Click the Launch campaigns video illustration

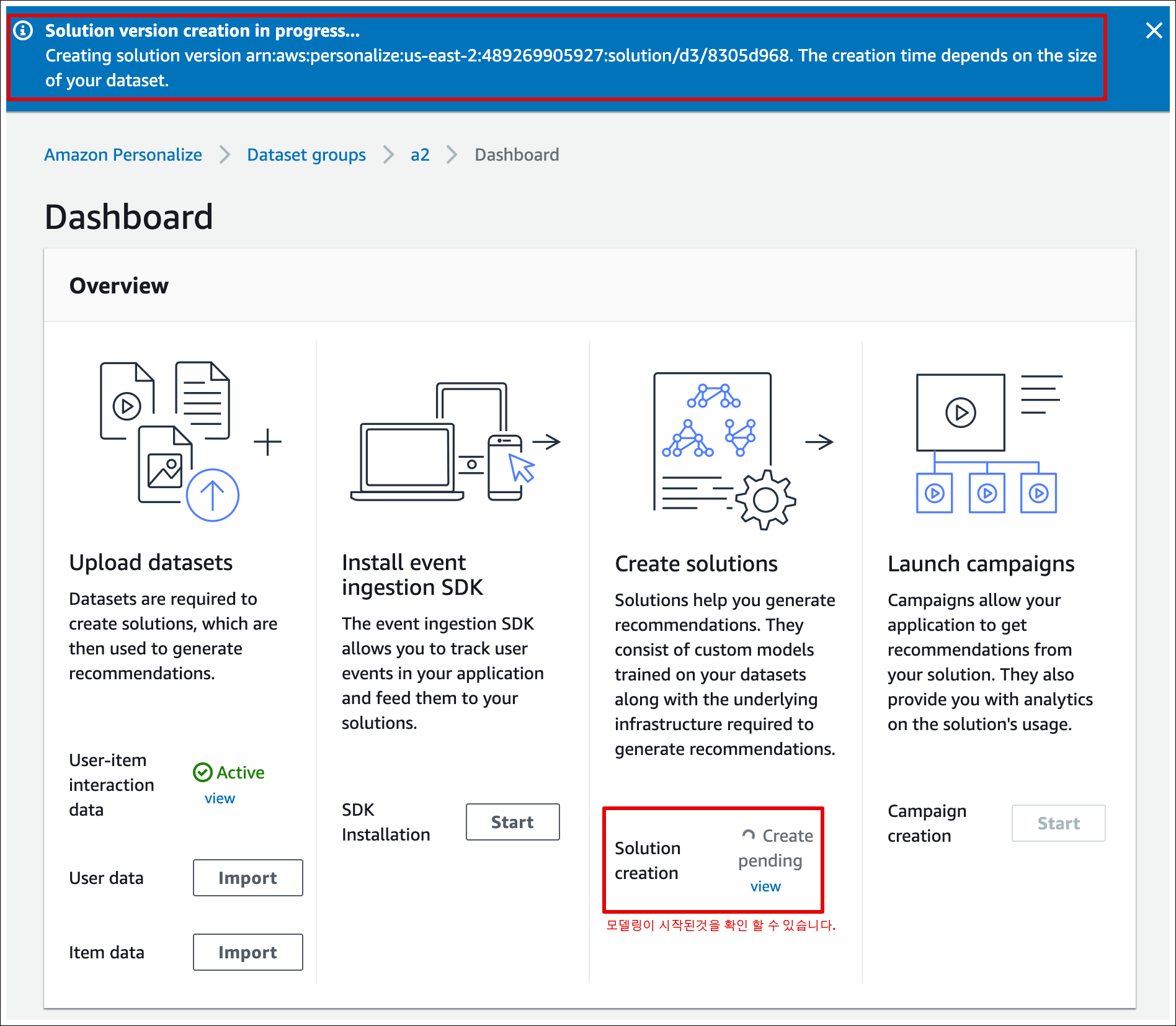tap(989, 443)
